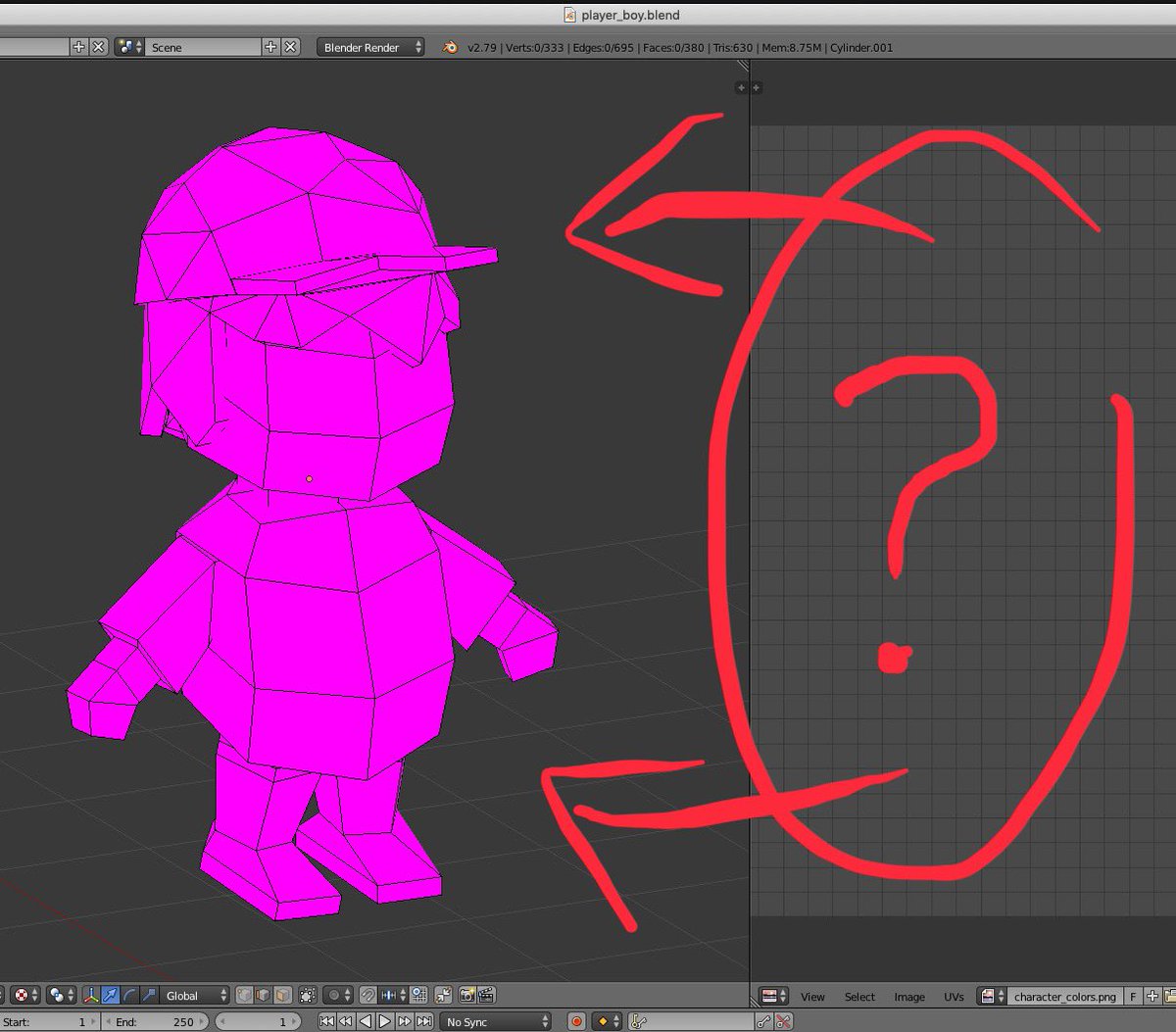The image size is (1176, 1032).
Task: Click the Tris:630 statistic in header
Action: (731, 47)
